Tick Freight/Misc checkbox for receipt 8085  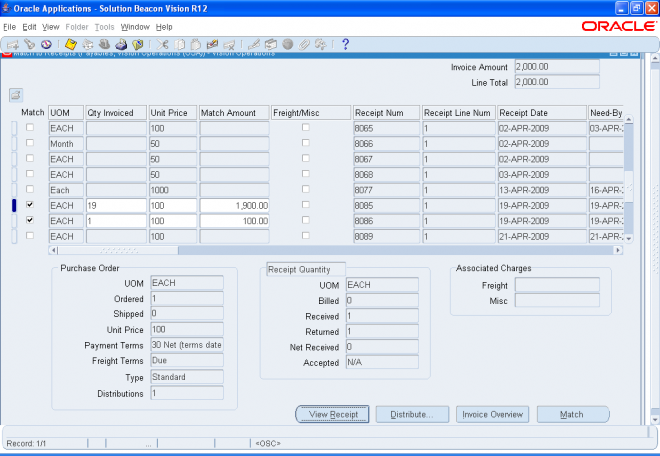coord(306,205)
